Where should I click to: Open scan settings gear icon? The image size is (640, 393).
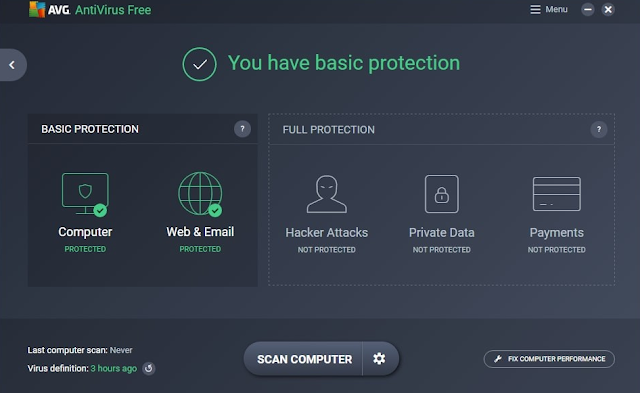380,359
